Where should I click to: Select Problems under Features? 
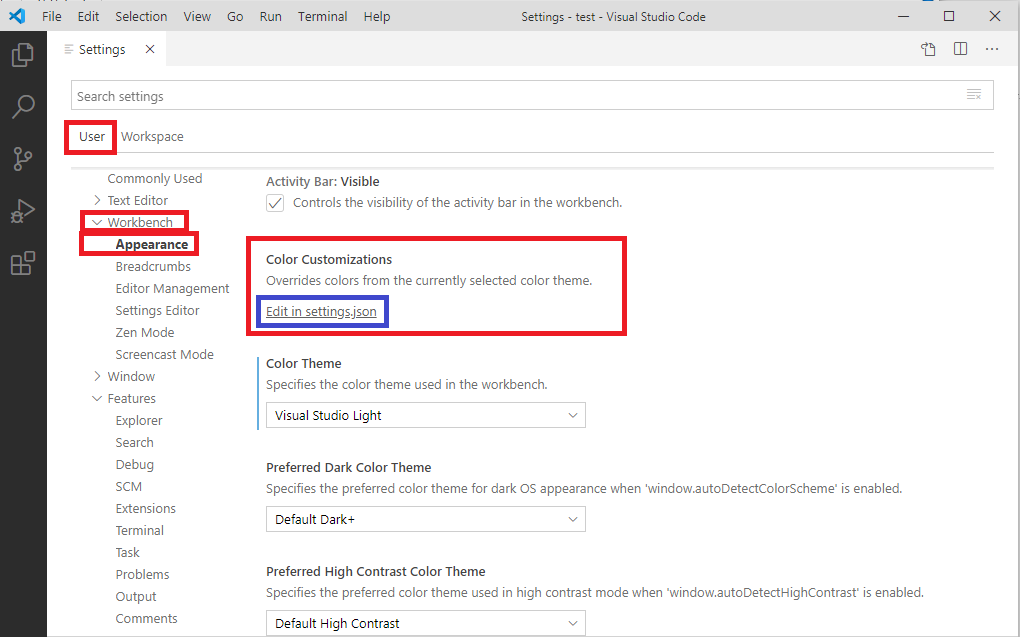[142, 575]
